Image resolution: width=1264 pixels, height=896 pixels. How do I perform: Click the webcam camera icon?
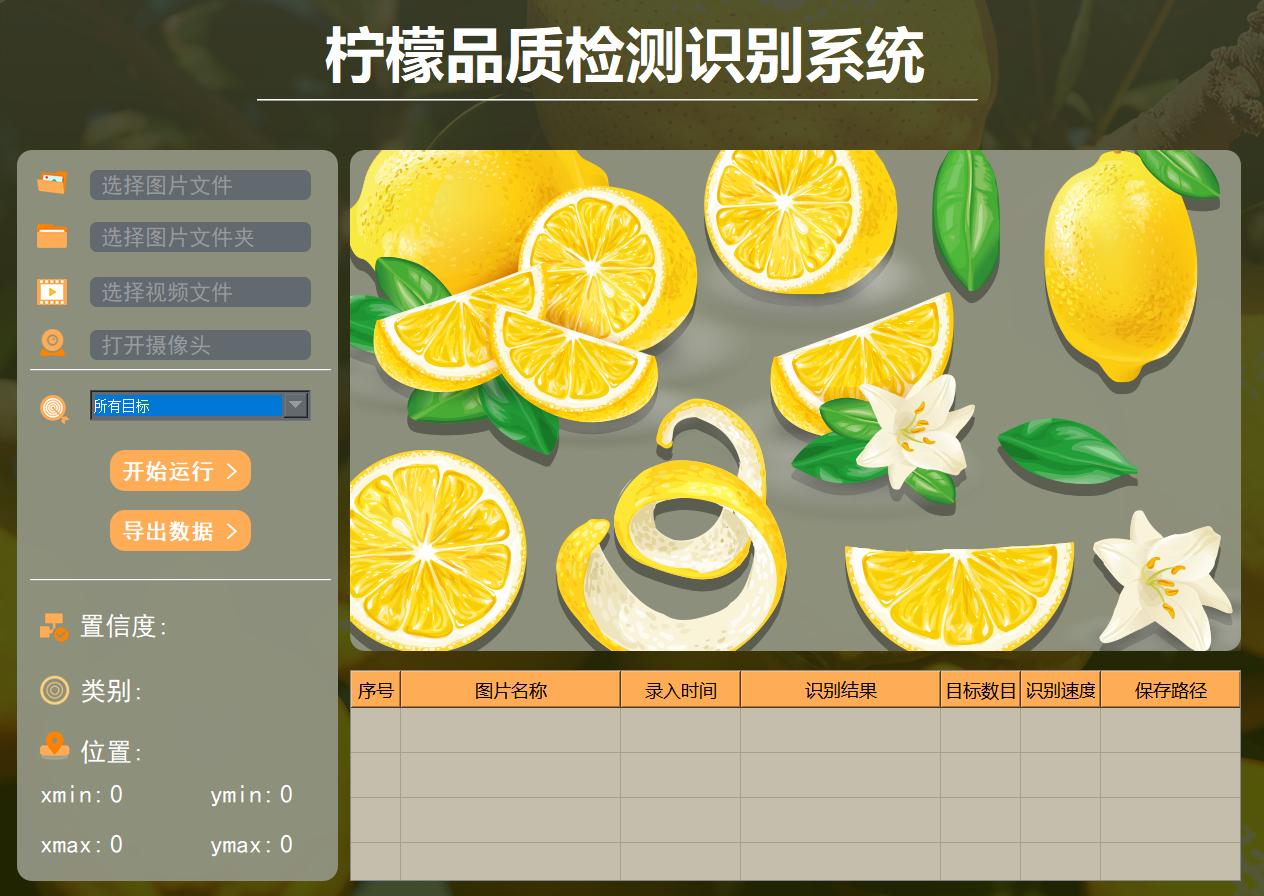pos(52,343)
